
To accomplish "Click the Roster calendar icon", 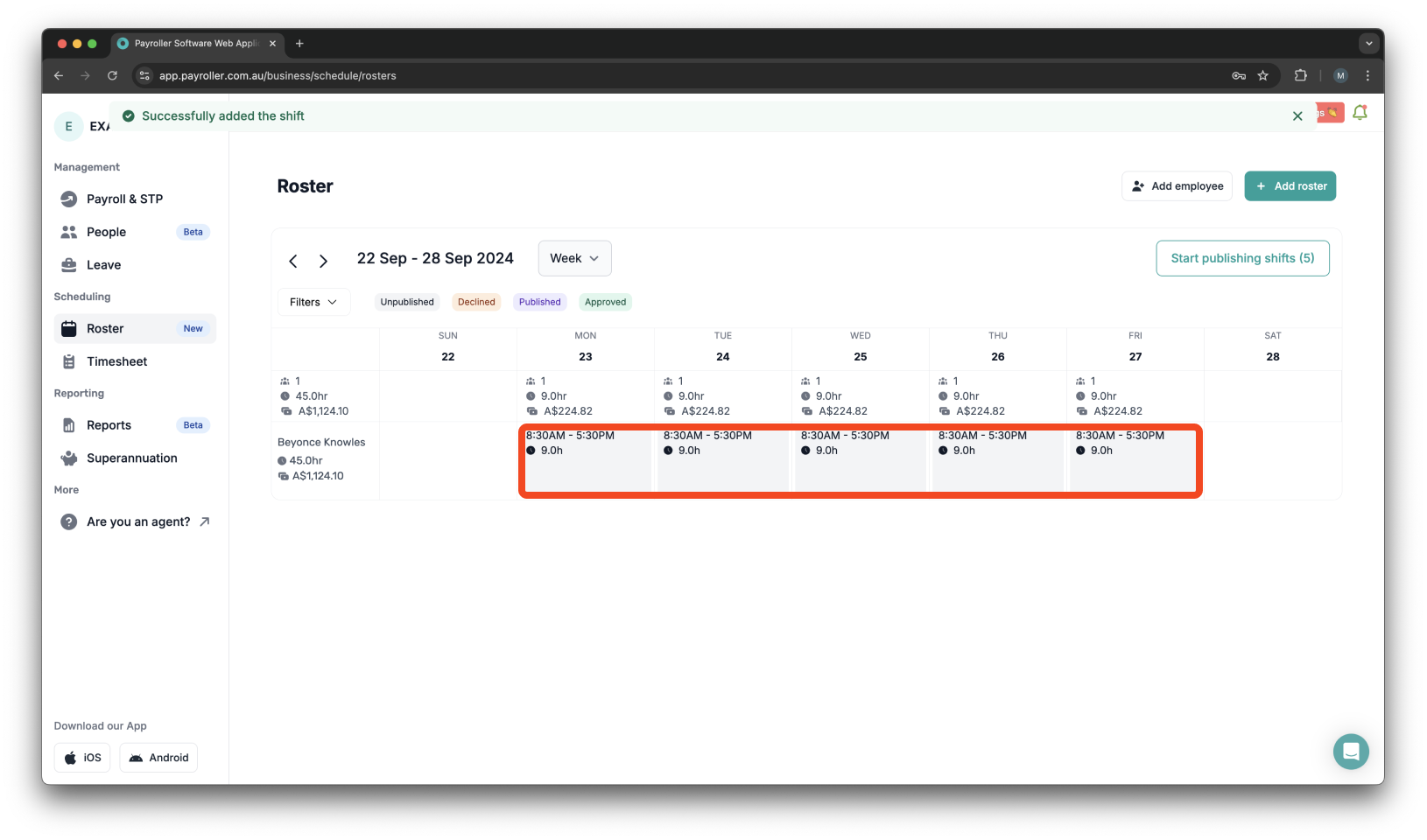I will pos(69,329).
